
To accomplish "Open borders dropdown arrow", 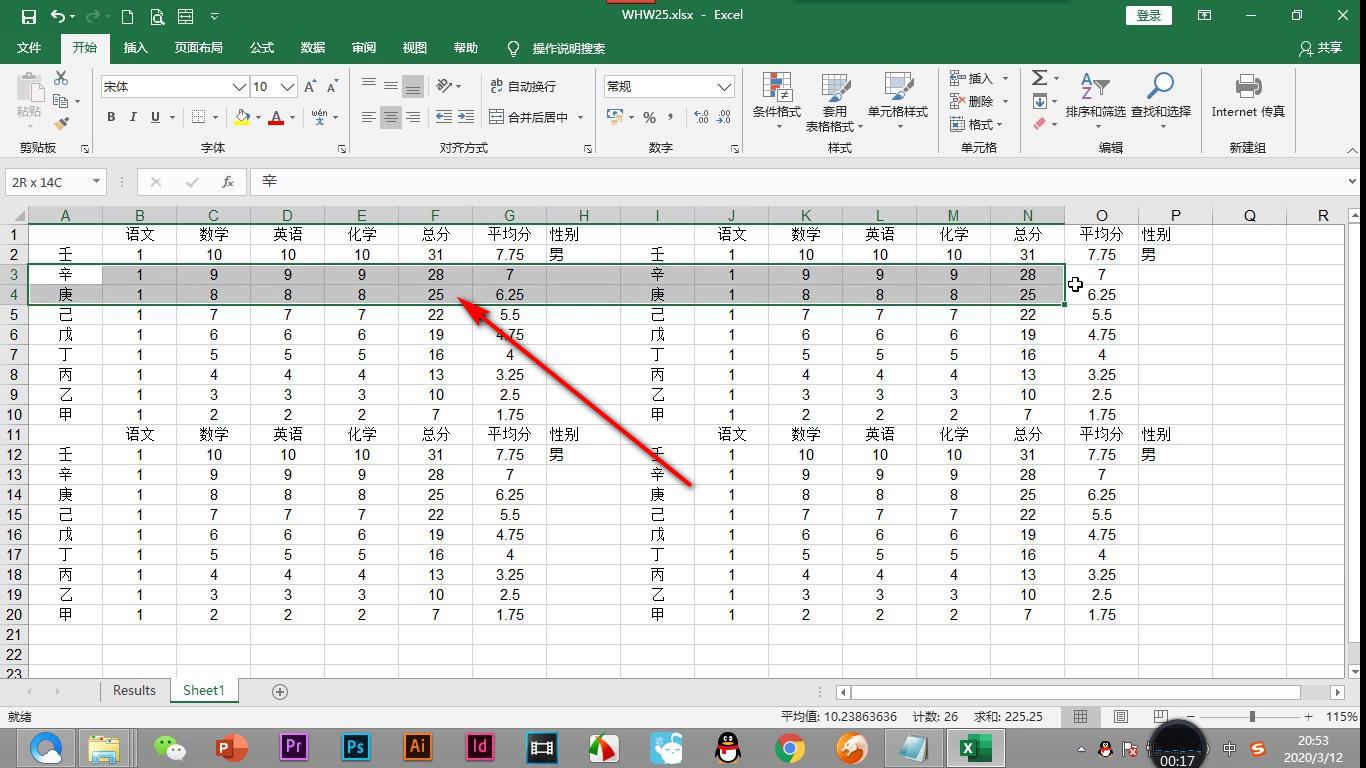I will 217,118.
